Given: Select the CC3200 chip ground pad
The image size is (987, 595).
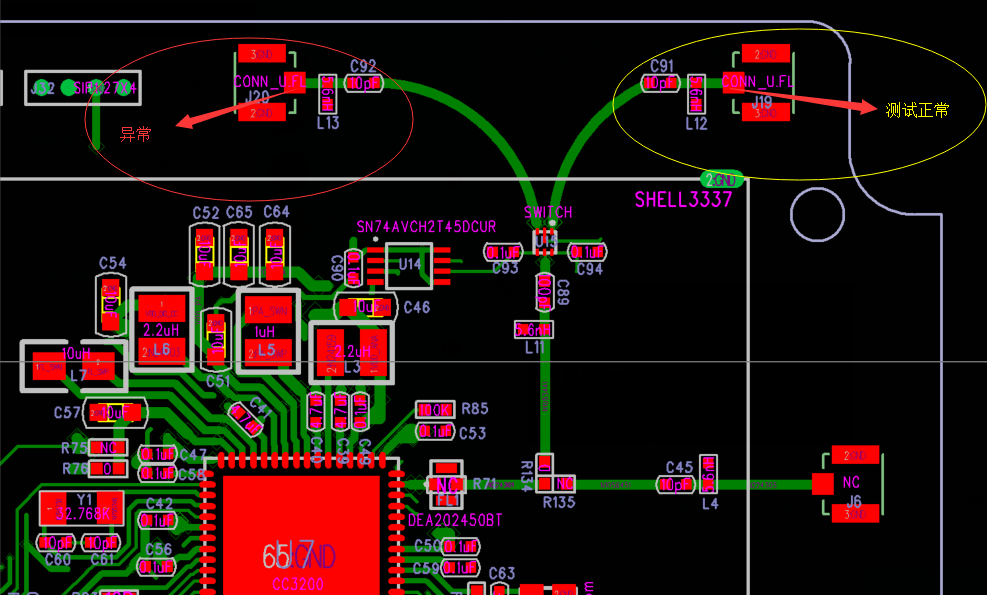Looking at the screenshot, I should pyautogui.click(x=301, y=535).
